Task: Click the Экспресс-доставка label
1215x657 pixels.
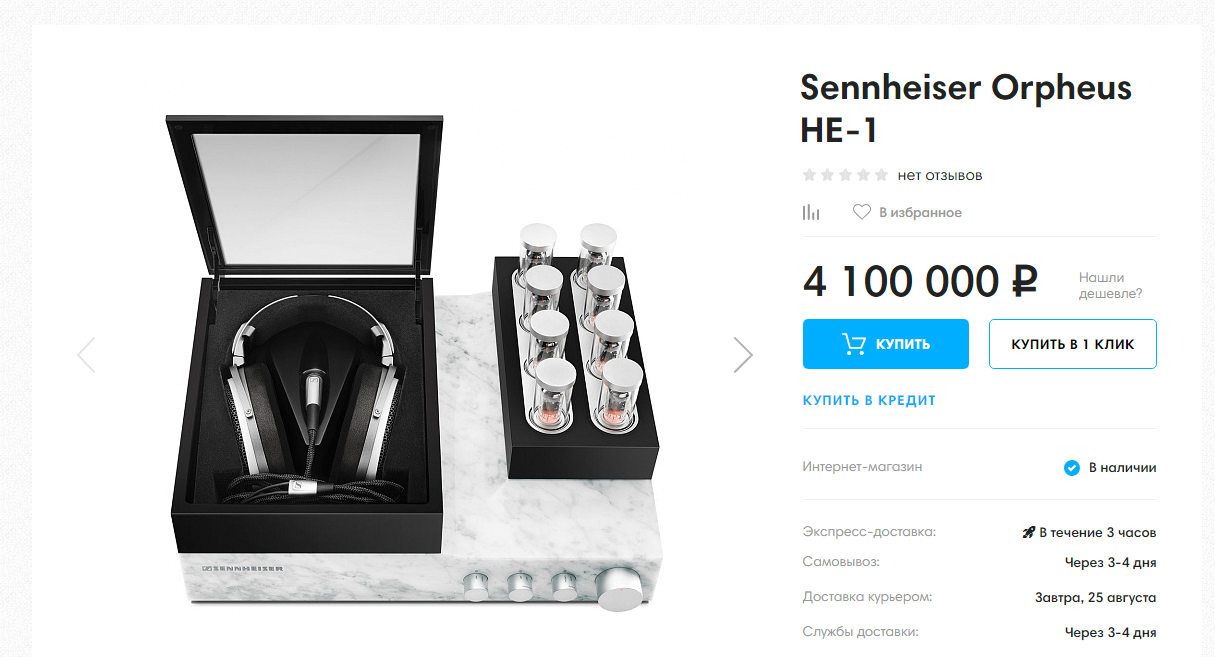Action: (869, 532)
